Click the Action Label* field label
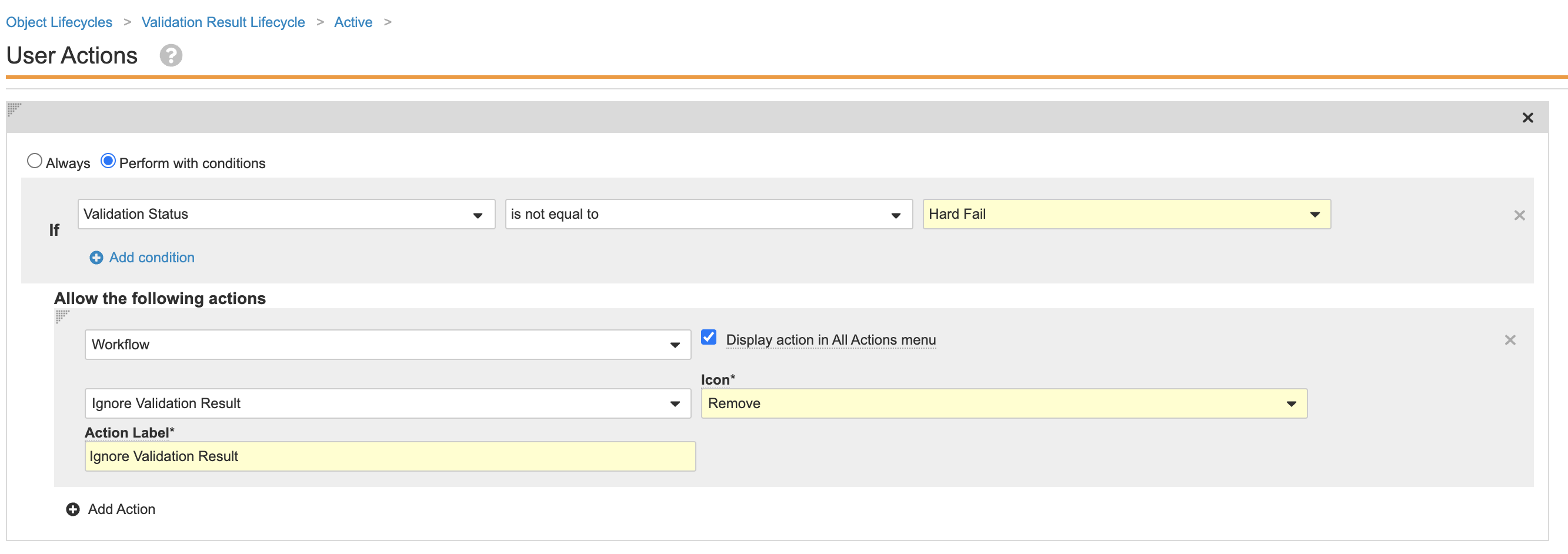The width and height of the screenshot is (1568, 554). tap(129, 432)
